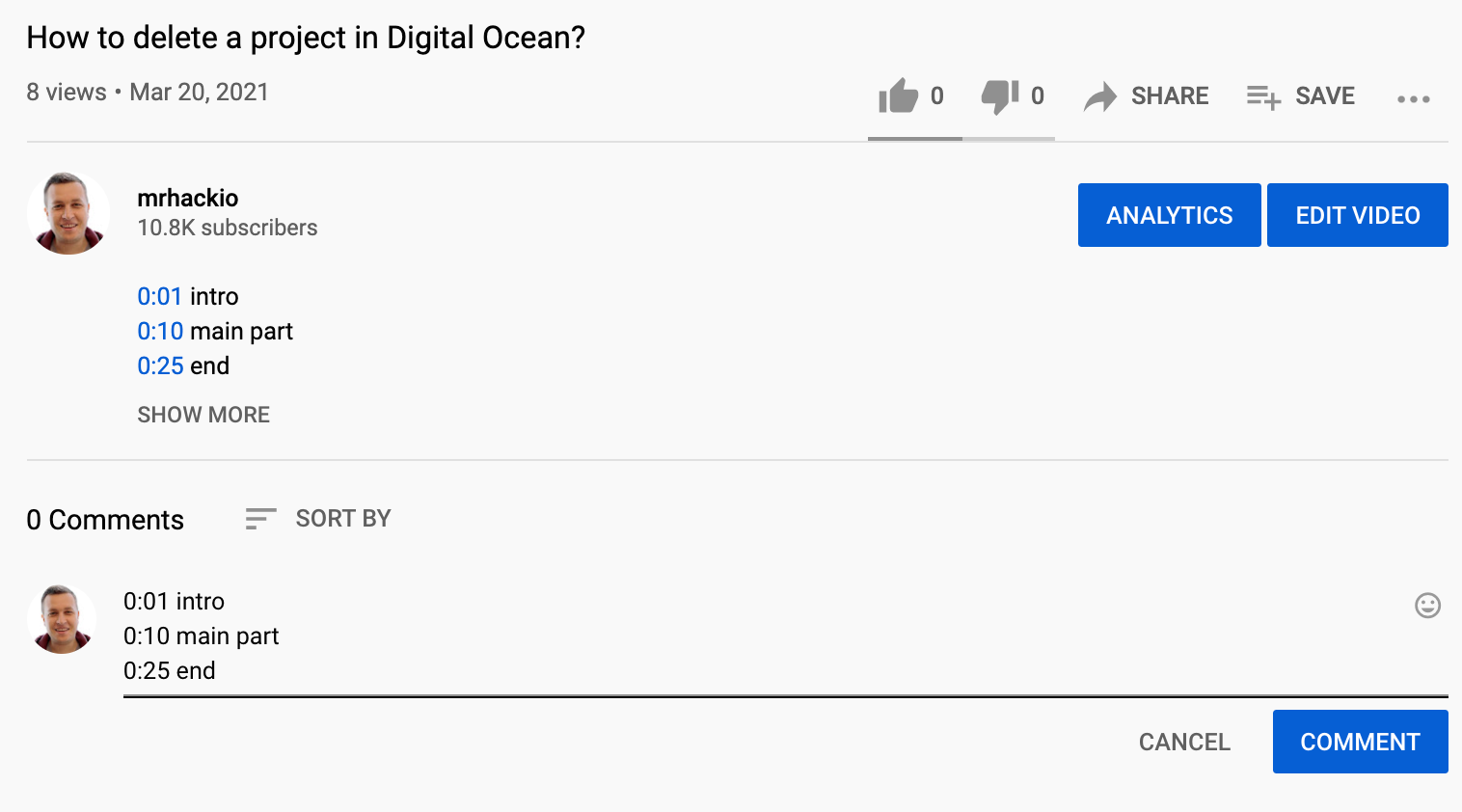Open the three-dot more actions menu

(x=1413, y=98)
